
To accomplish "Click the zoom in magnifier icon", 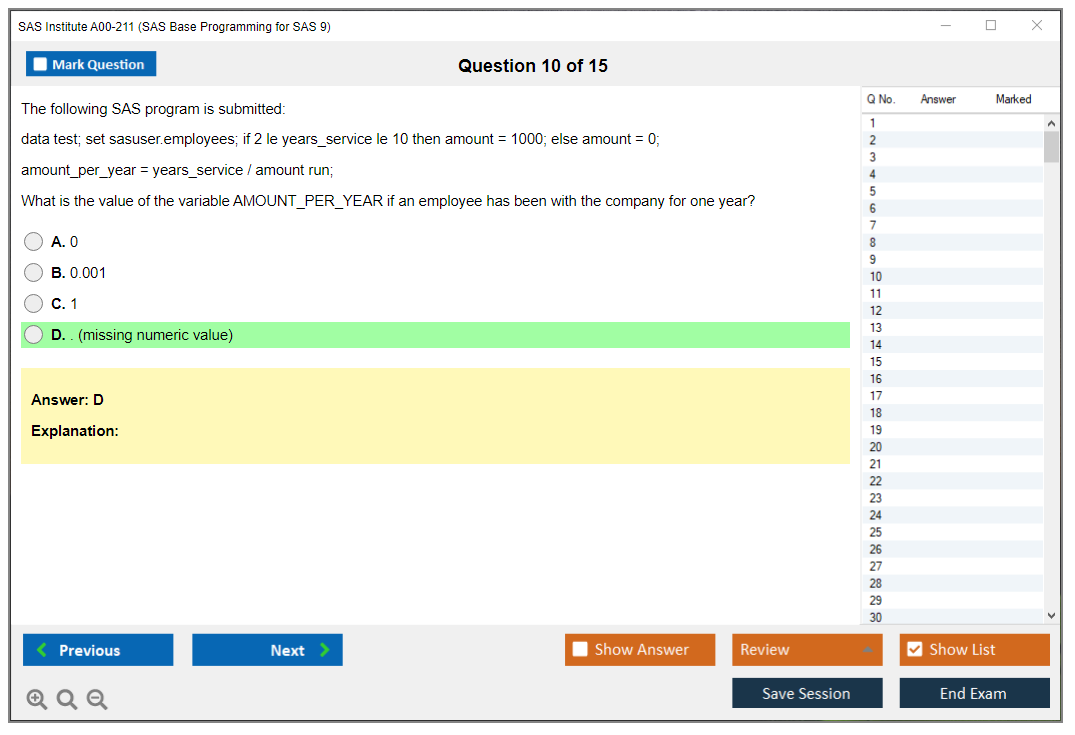I will [37, 700].
